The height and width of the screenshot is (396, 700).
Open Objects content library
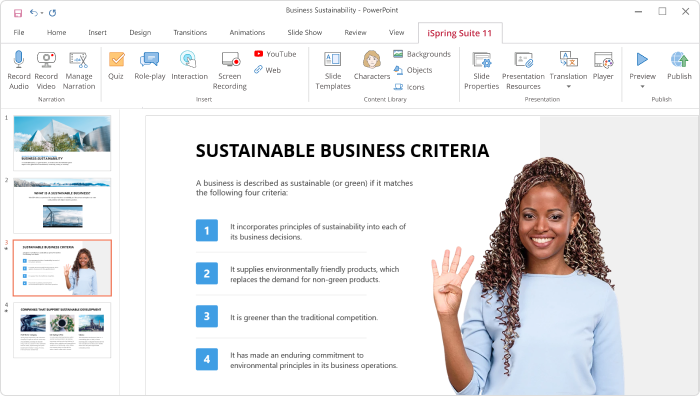point(413,70)
